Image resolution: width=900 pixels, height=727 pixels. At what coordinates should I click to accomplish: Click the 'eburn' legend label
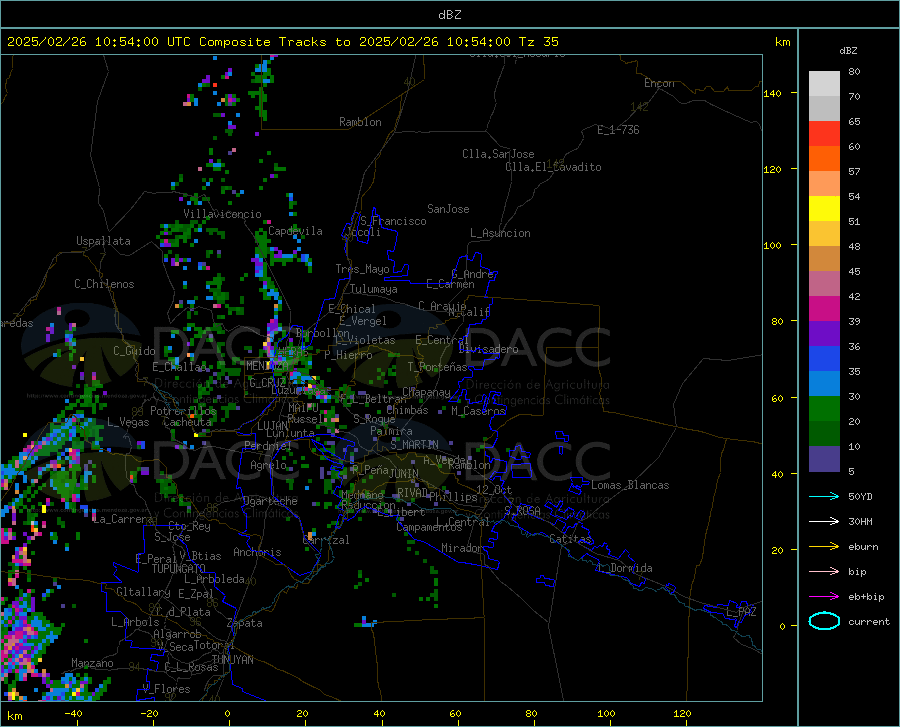point(863,547)
